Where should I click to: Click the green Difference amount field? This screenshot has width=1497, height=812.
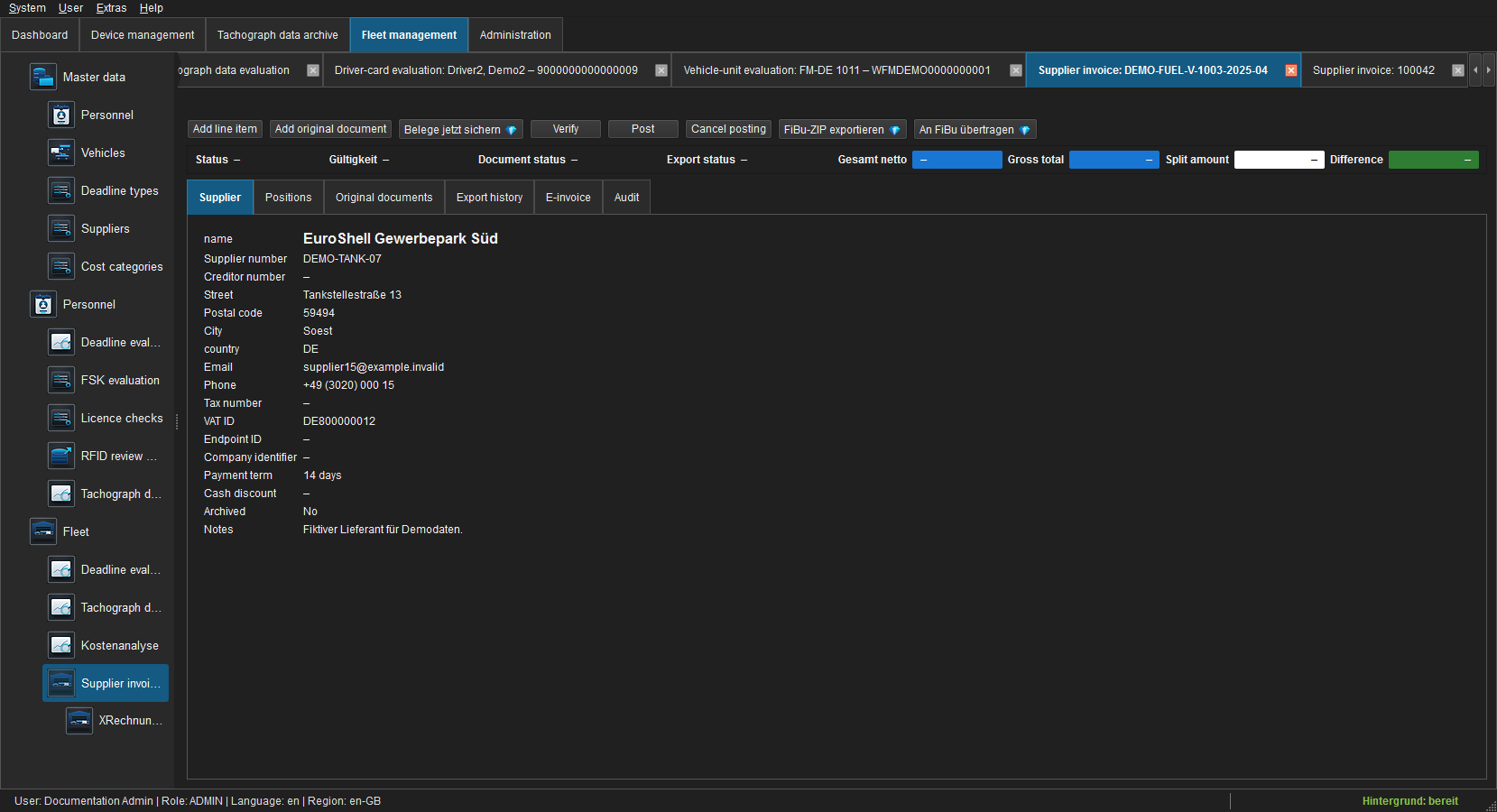click(1433, 160)
